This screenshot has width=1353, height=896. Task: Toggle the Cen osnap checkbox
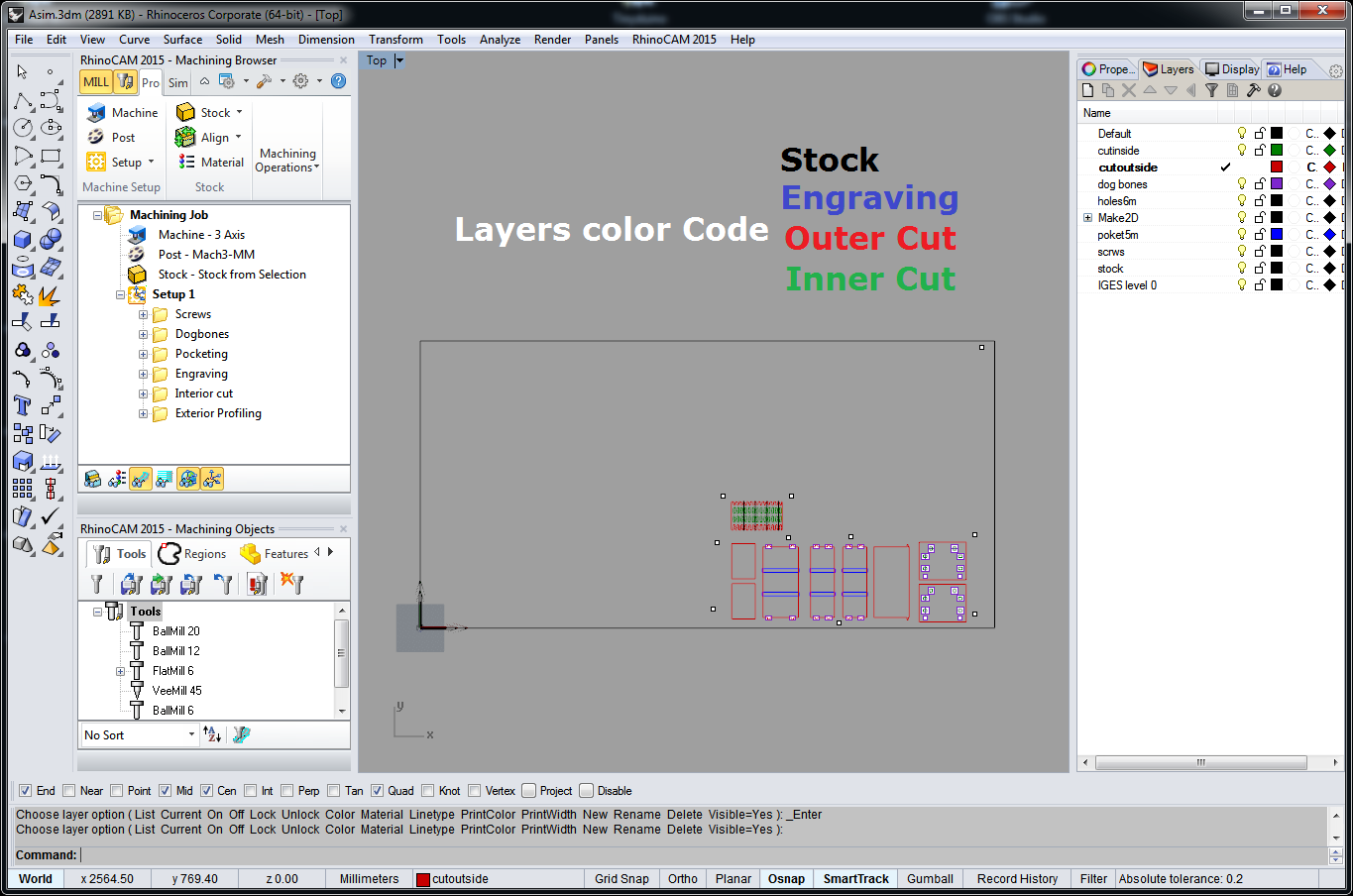point(206,791)
